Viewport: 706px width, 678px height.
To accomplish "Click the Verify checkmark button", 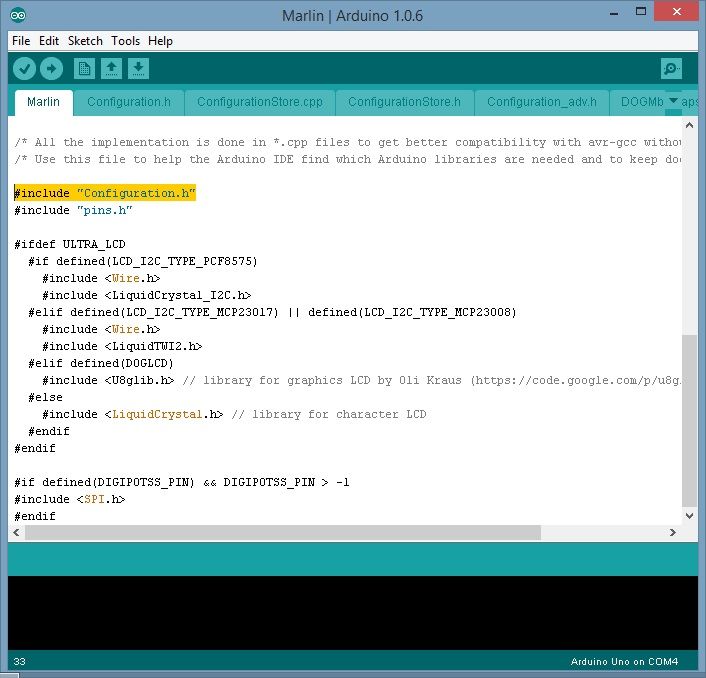I will click(24, 69).
